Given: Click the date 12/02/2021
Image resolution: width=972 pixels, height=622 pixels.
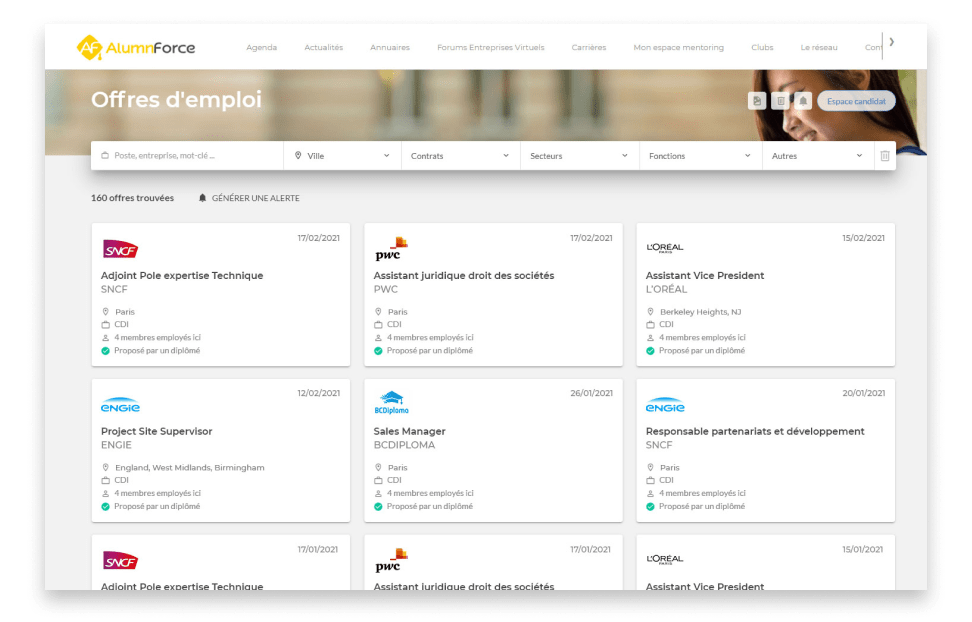Looking at the screenshot, I should point(319,393).
